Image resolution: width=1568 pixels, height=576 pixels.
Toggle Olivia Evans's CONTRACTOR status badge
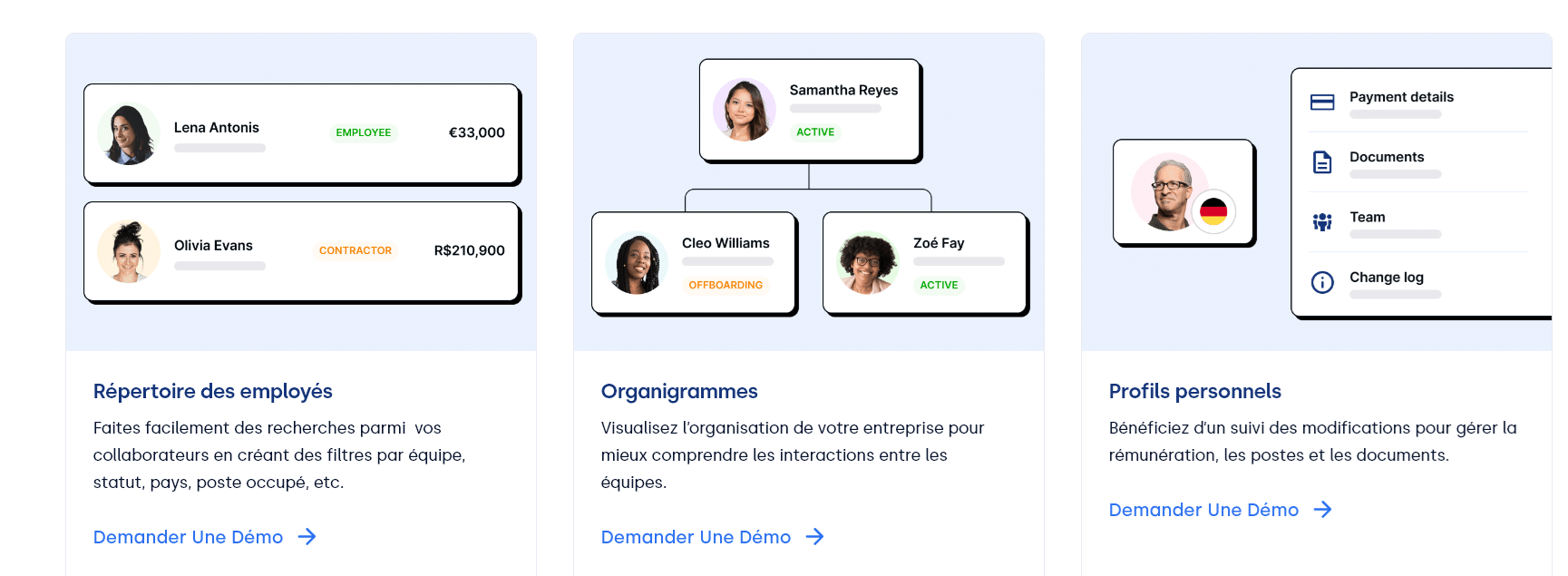[x=355, y=250]
